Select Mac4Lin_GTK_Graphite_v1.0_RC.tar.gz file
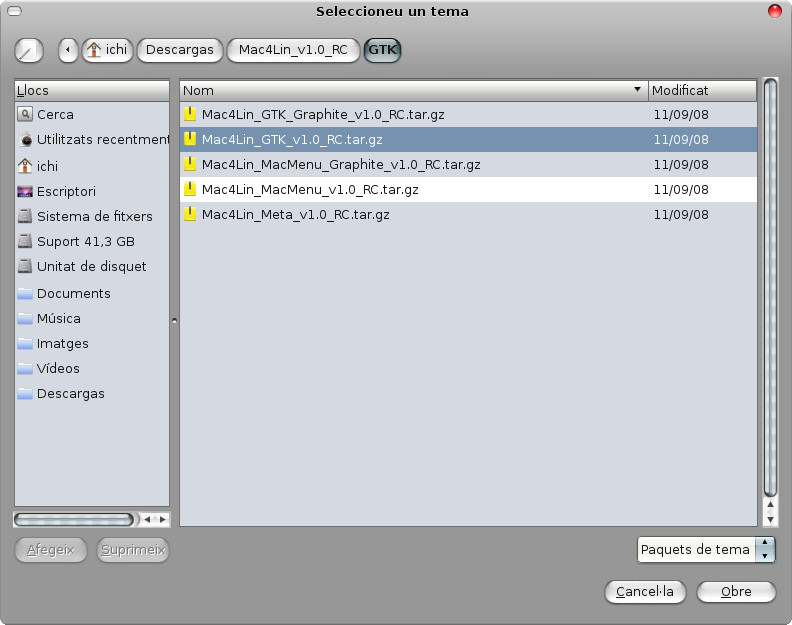 point(468,115)
